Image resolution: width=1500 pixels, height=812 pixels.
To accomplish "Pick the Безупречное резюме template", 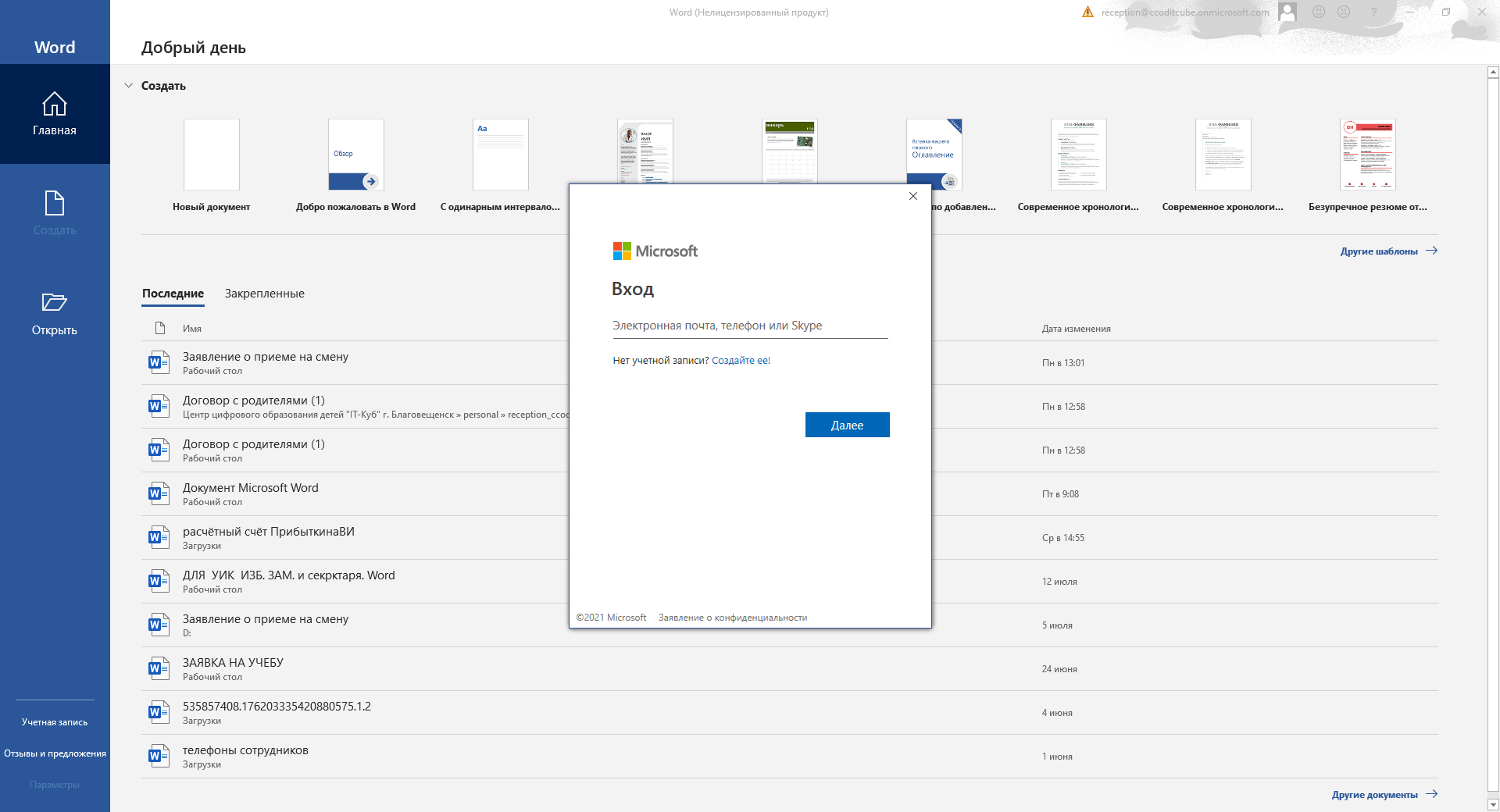I will pos(1368,166).
